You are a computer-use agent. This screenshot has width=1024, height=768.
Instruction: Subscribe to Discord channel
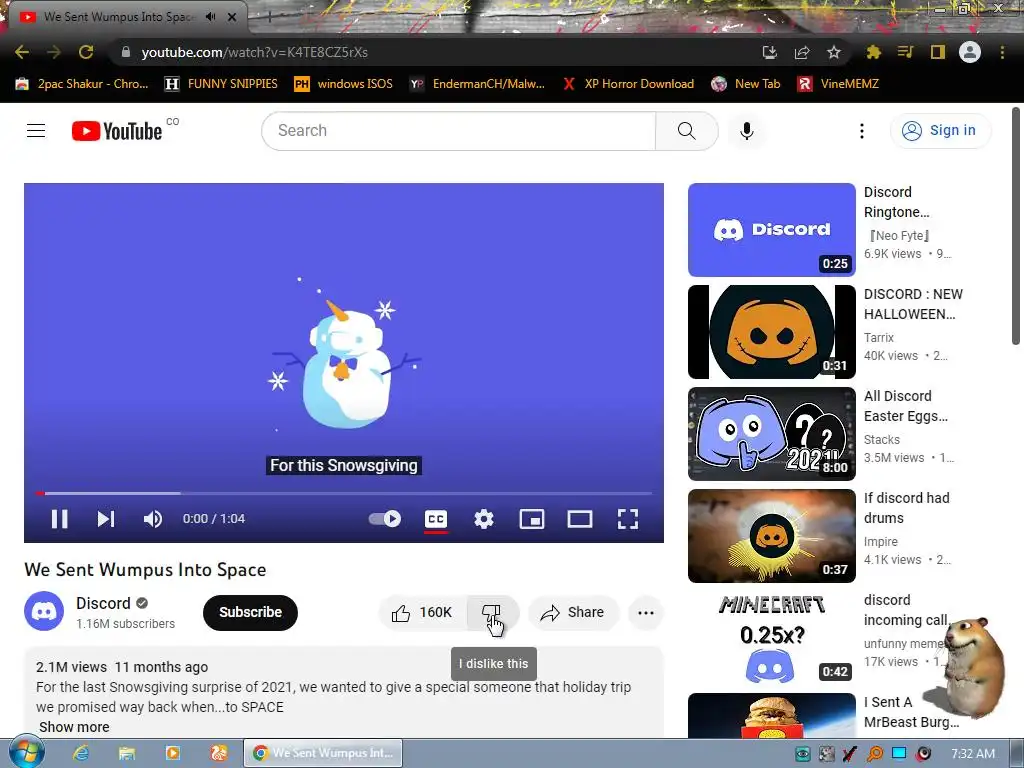click(x=250, y=613)
